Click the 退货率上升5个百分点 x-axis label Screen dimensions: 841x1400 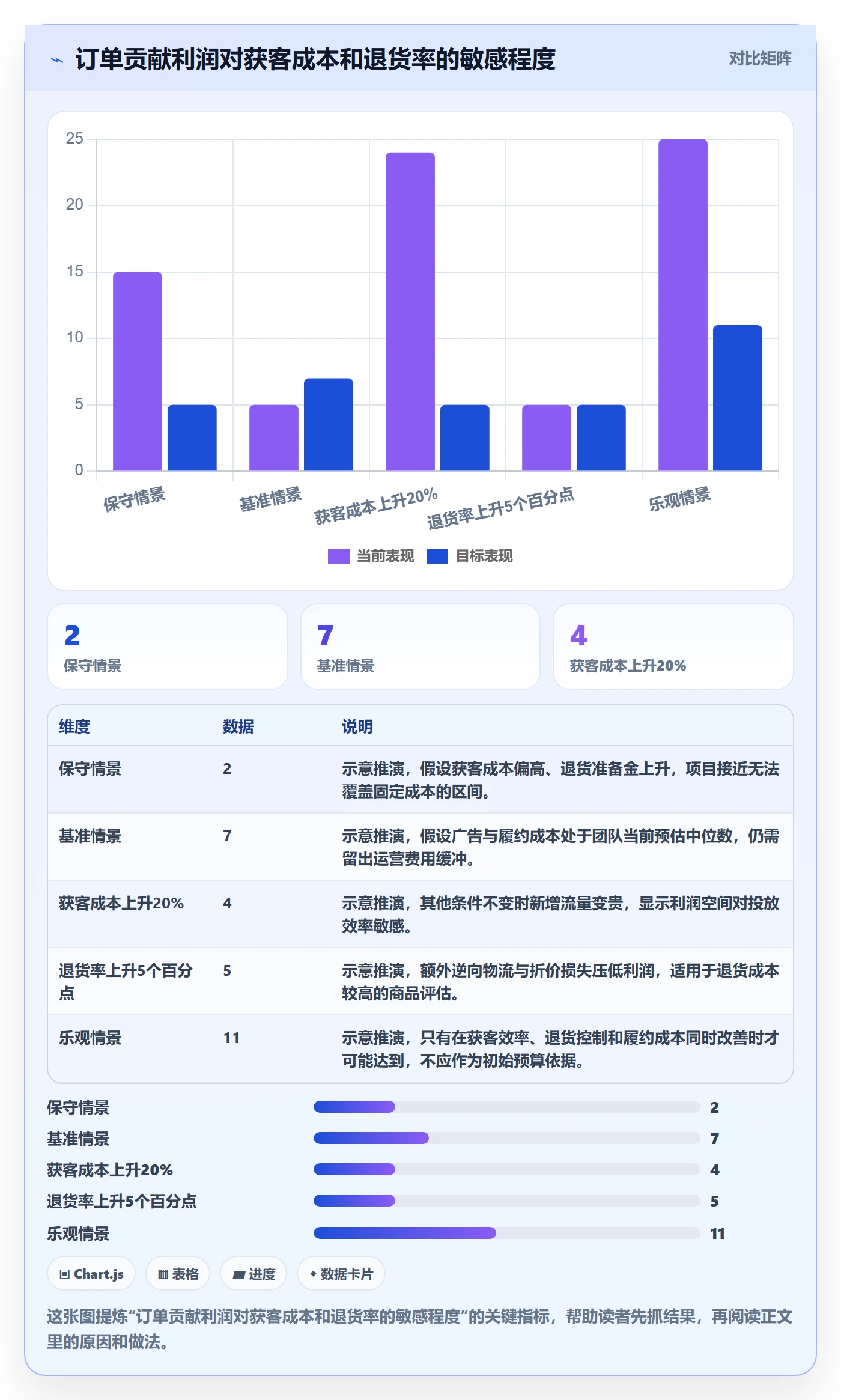coord(500,508)
